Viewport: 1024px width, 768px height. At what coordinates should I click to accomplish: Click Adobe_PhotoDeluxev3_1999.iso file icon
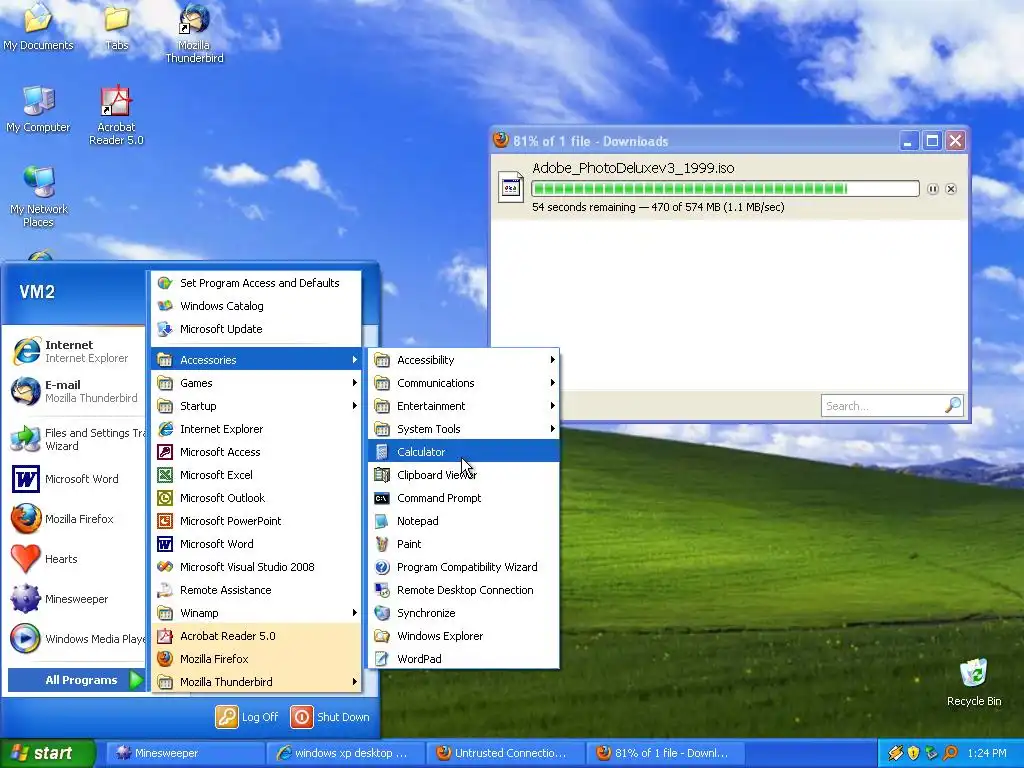click(x=511, y=187)
